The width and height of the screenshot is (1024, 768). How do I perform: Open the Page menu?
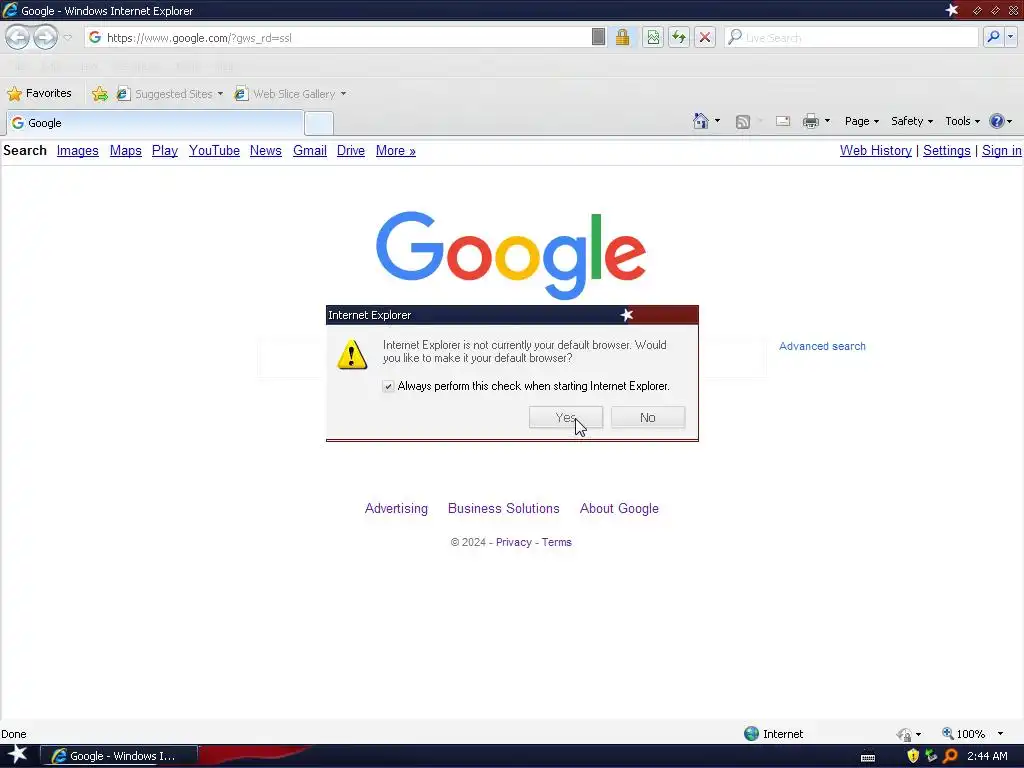(861, 121)
